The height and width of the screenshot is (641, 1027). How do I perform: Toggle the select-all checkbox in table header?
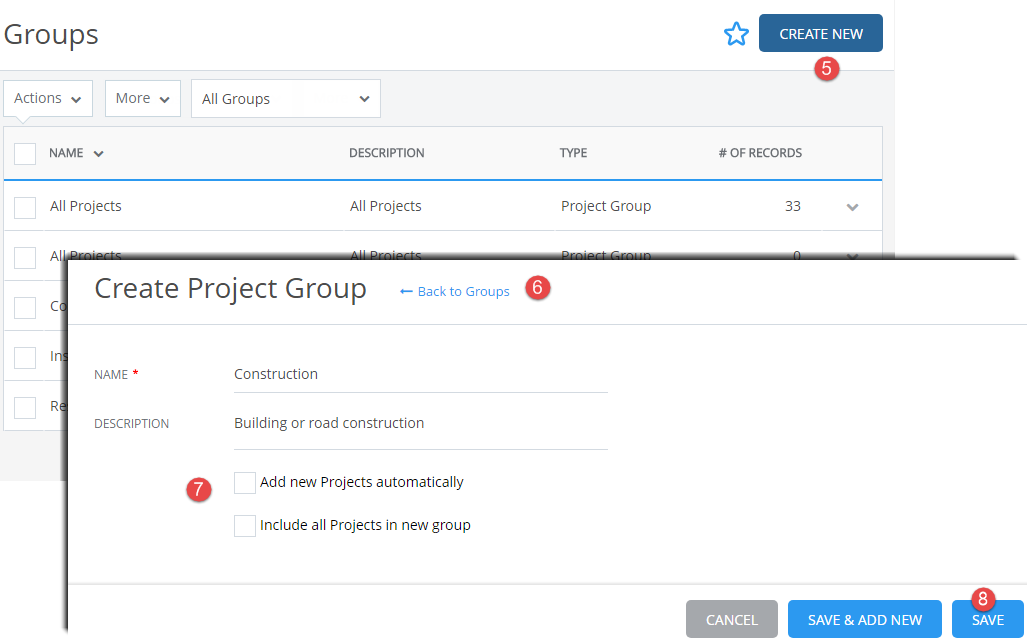(25, 154)
